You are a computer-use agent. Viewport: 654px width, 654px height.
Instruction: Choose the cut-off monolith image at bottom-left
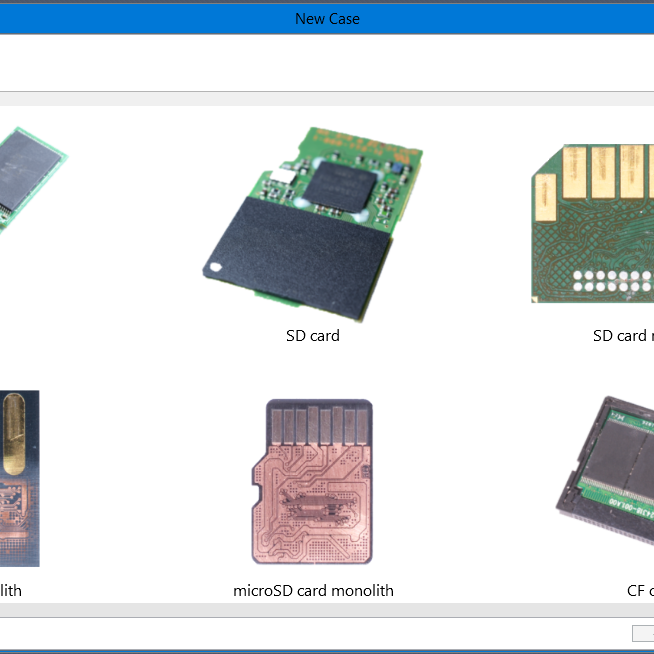point(20,479)
